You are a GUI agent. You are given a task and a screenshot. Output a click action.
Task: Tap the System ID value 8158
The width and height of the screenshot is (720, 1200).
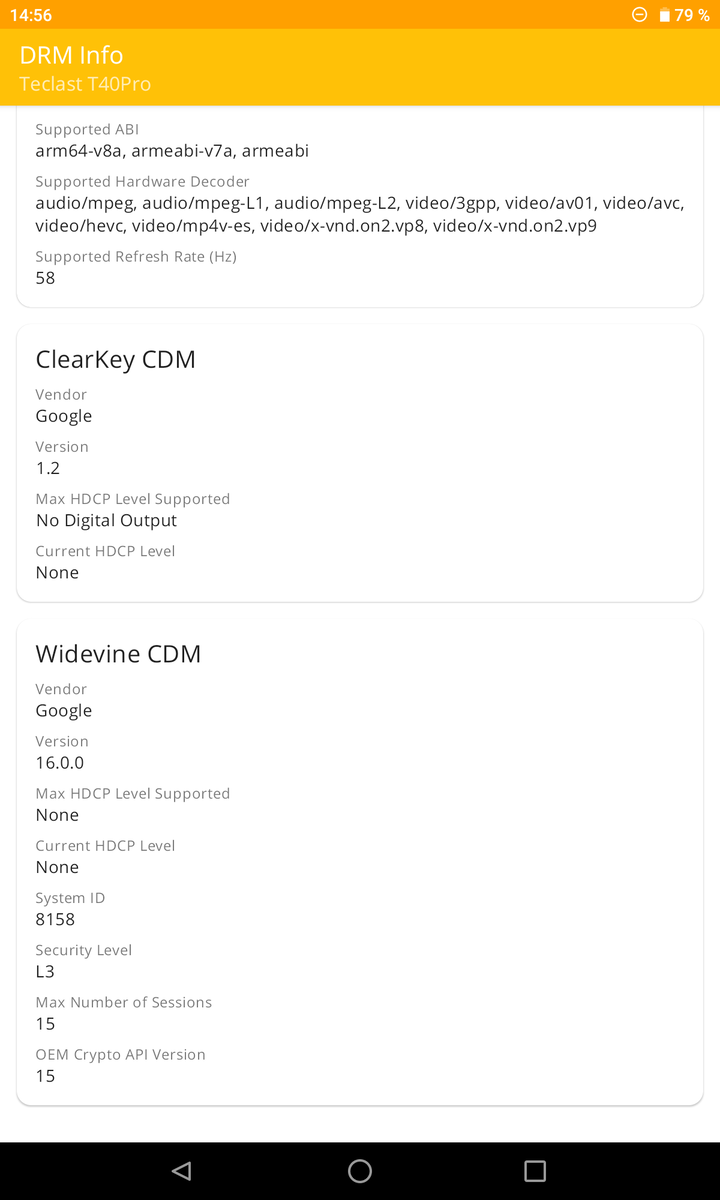pos(55,919)
